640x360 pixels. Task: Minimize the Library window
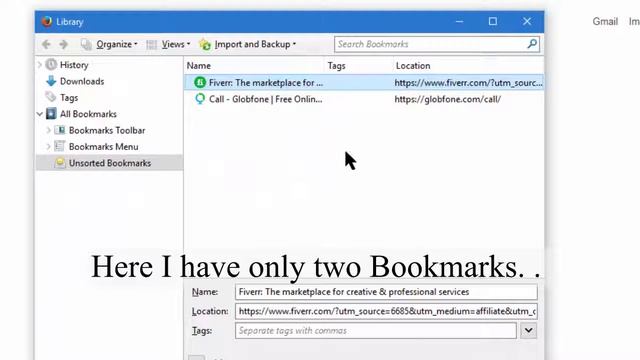point(460,21)
